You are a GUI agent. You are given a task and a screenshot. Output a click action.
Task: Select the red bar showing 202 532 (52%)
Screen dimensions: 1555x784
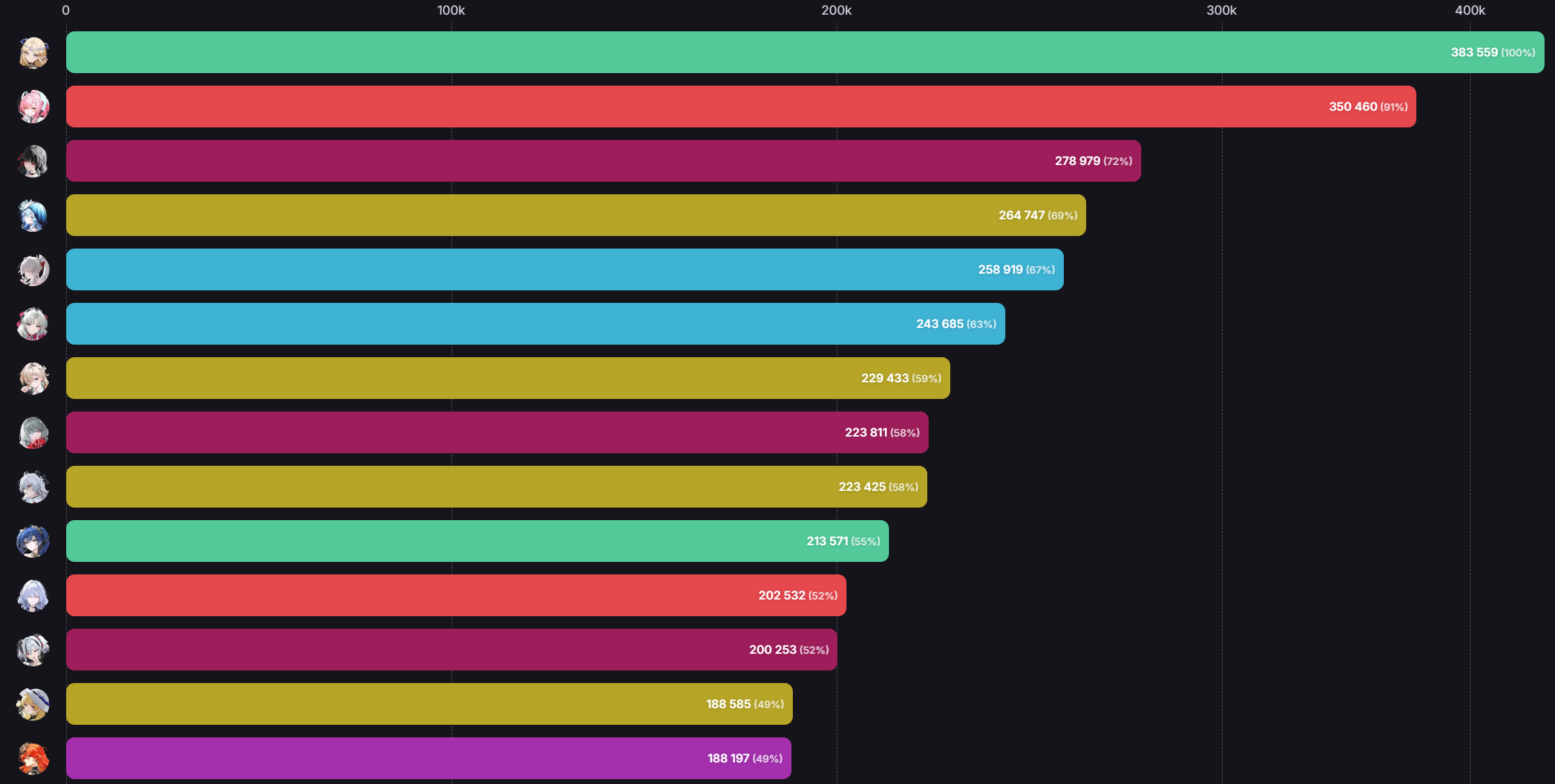(456, 595)
